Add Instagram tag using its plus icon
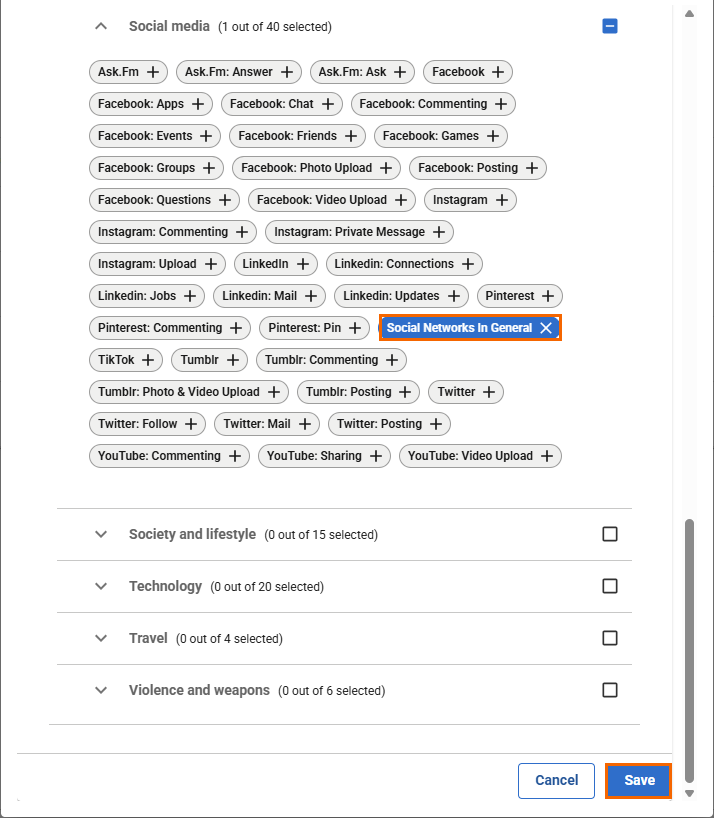714x818 pixels. coord(502,200)
